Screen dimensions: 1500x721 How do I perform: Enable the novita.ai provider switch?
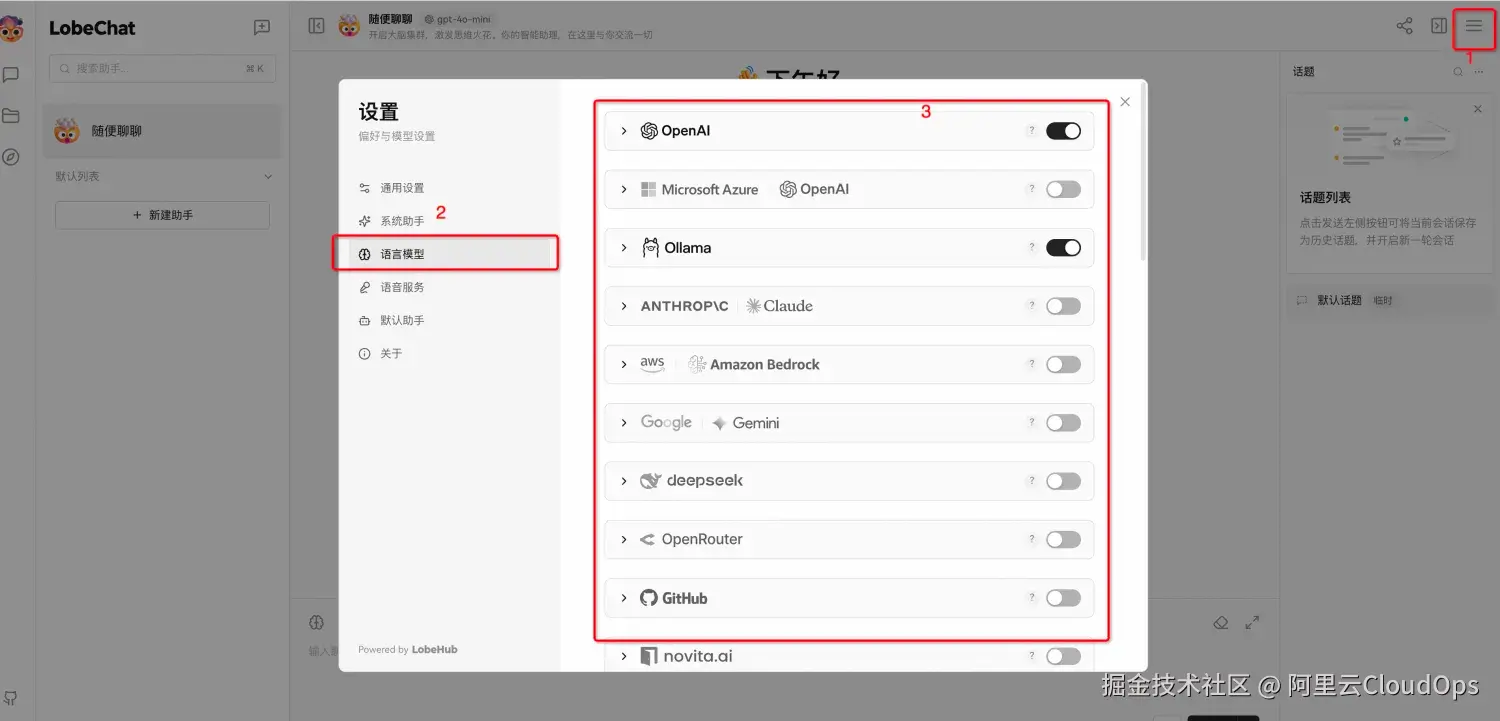click(x=1063, y=656)
